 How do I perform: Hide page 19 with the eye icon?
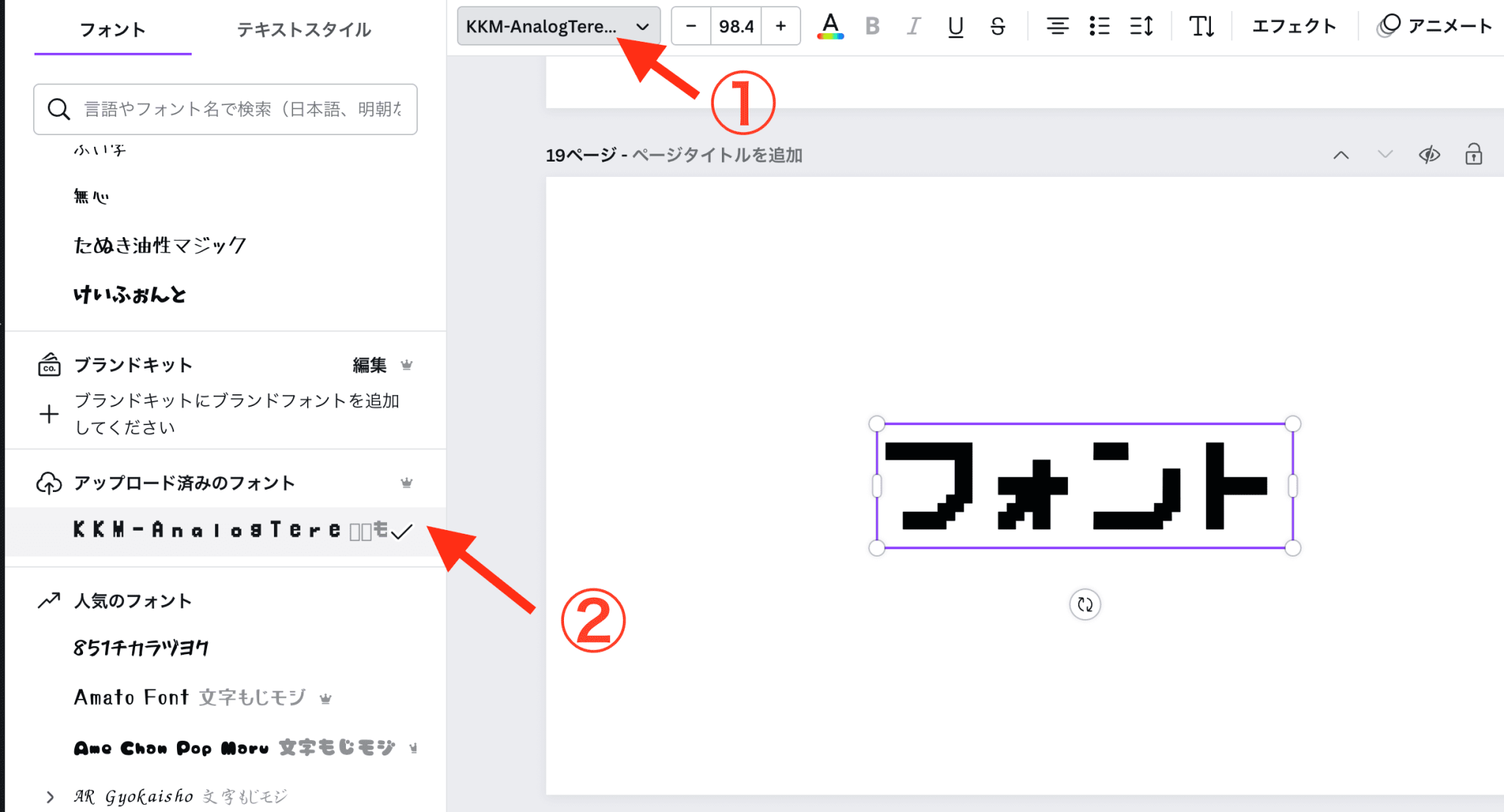(x=1428, y=155)
